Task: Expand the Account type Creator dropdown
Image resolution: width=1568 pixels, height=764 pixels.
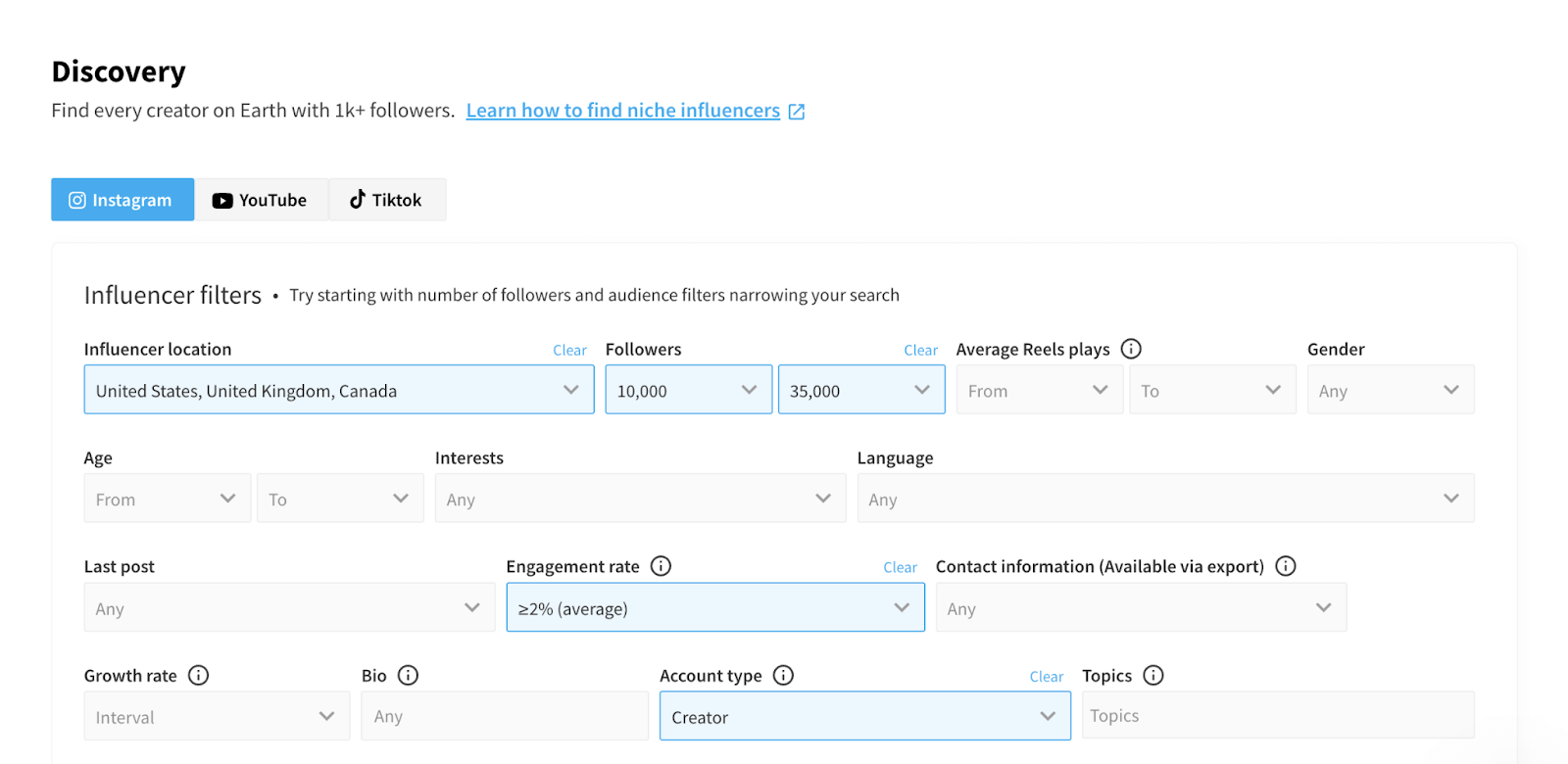Action: (x=865, y=716)
